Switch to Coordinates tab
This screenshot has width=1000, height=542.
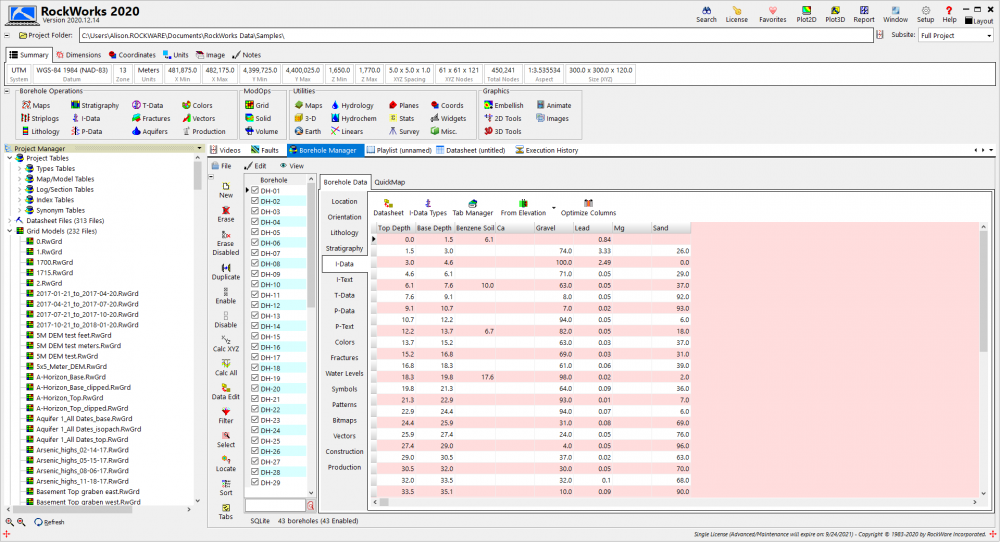(x=131, y=55)
